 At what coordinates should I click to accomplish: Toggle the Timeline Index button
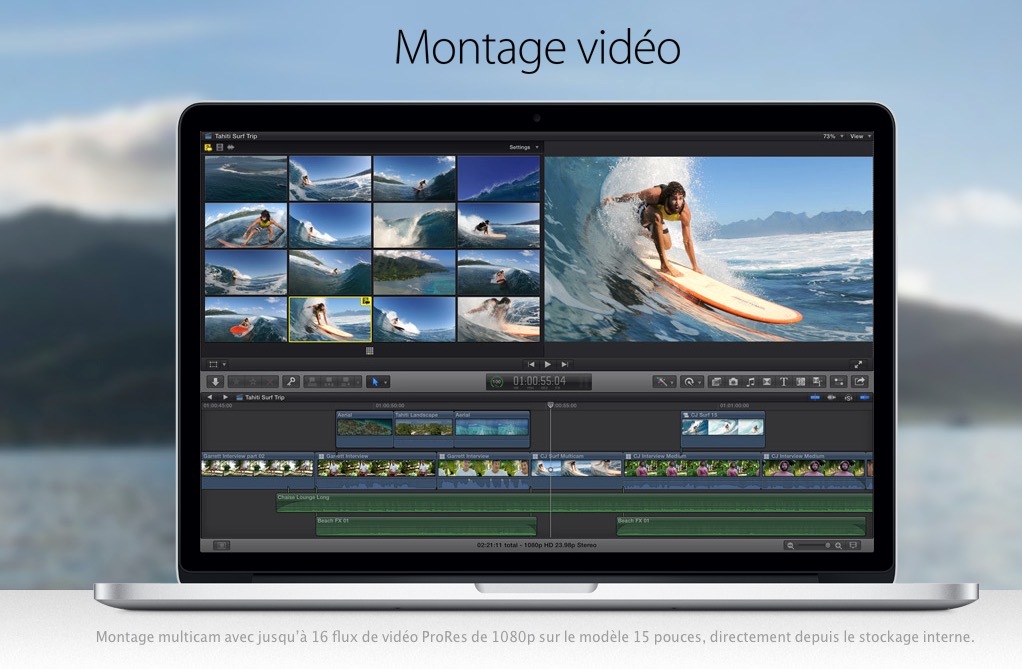pos(221,545)
